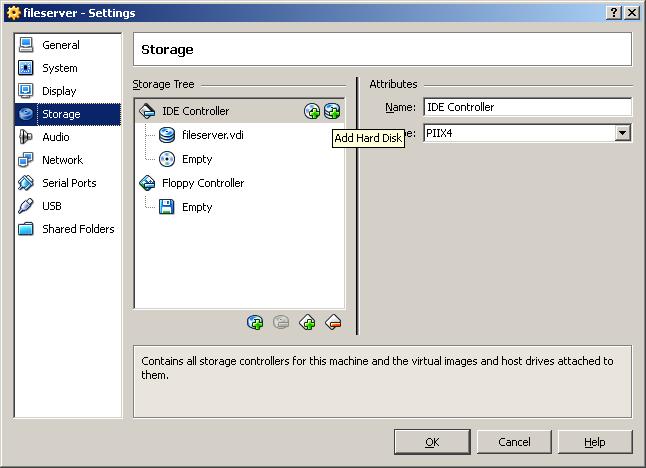Viewport: 646px width, 468px height.
Task: Select the fileserver.vdi hard disk entry
Action: [240, 135]
